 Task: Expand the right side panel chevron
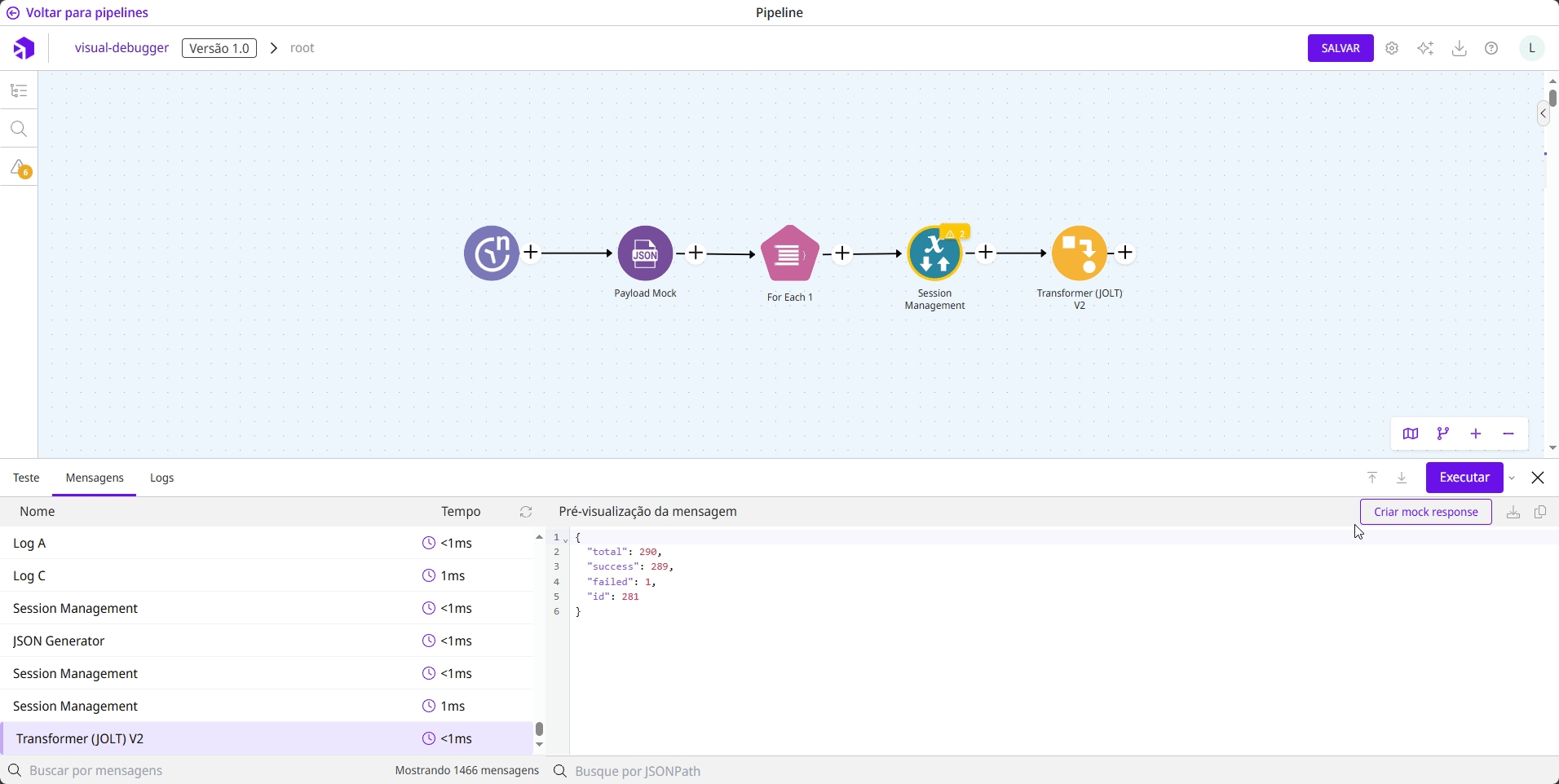[x=1544, y=114]
